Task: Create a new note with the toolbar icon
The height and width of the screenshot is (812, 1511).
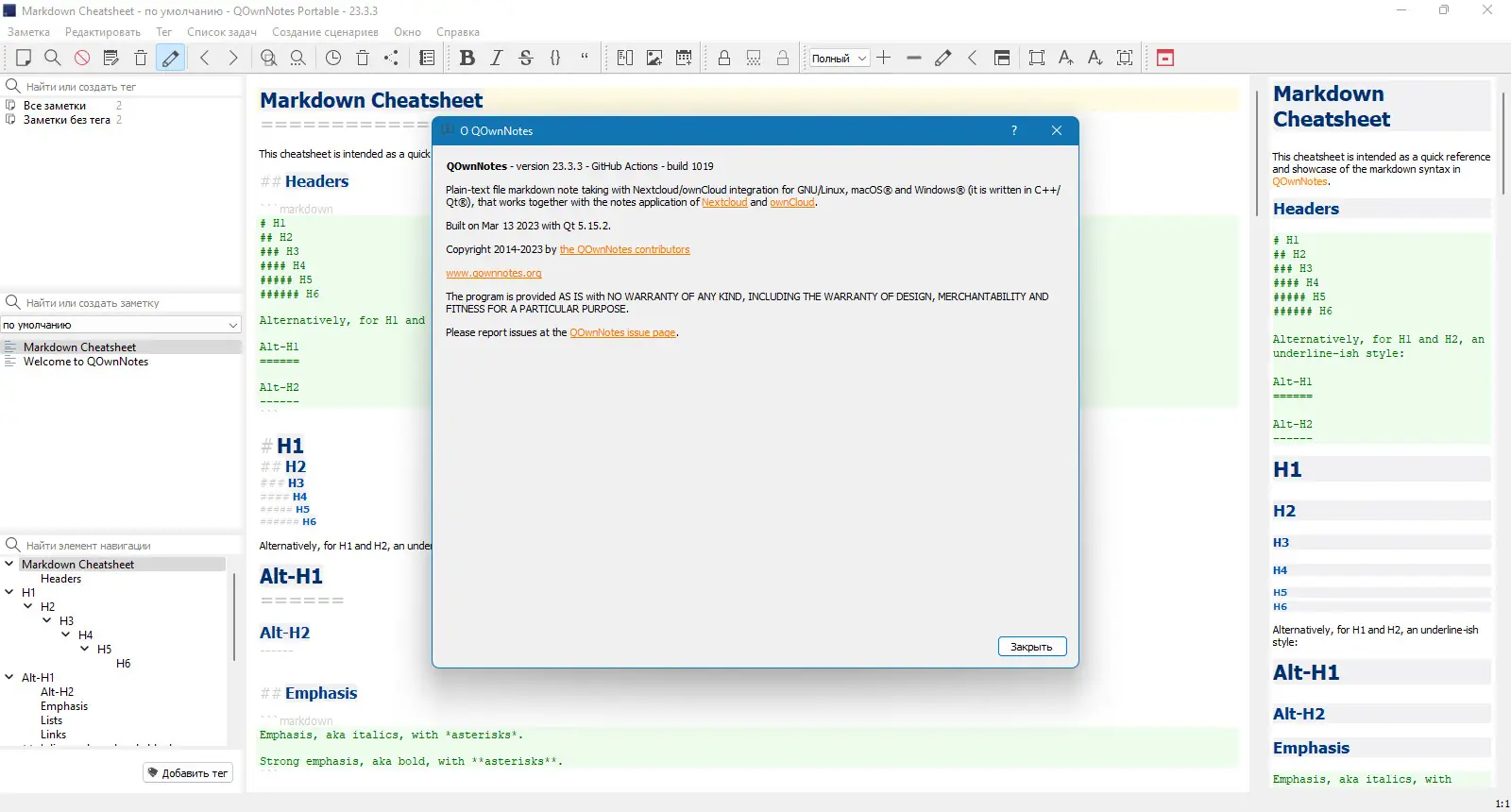Action: 24,58
